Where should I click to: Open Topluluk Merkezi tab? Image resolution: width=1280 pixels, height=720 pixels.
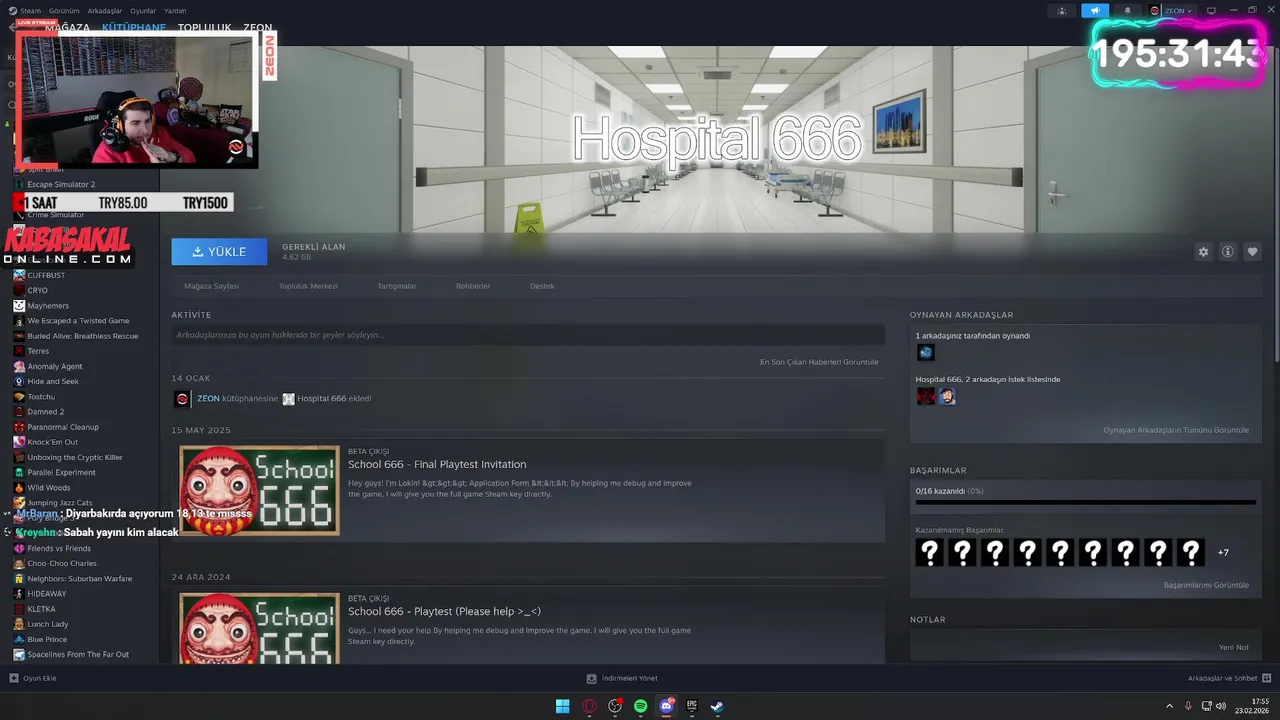(308, 286)
